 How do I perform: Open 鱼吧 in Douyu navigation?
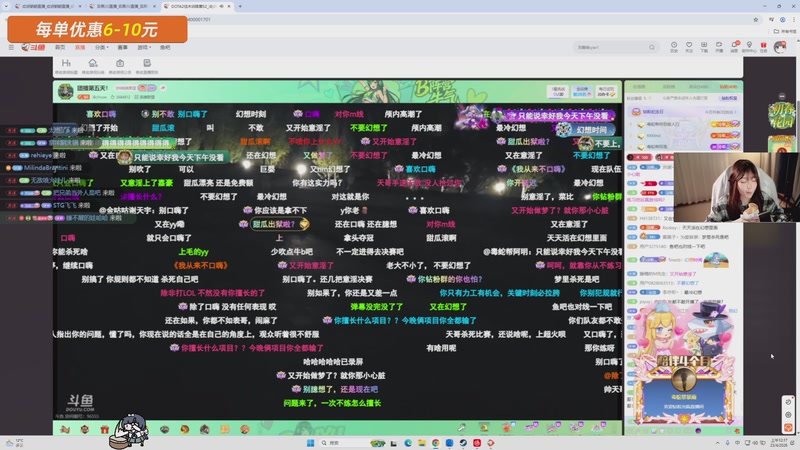165,47
